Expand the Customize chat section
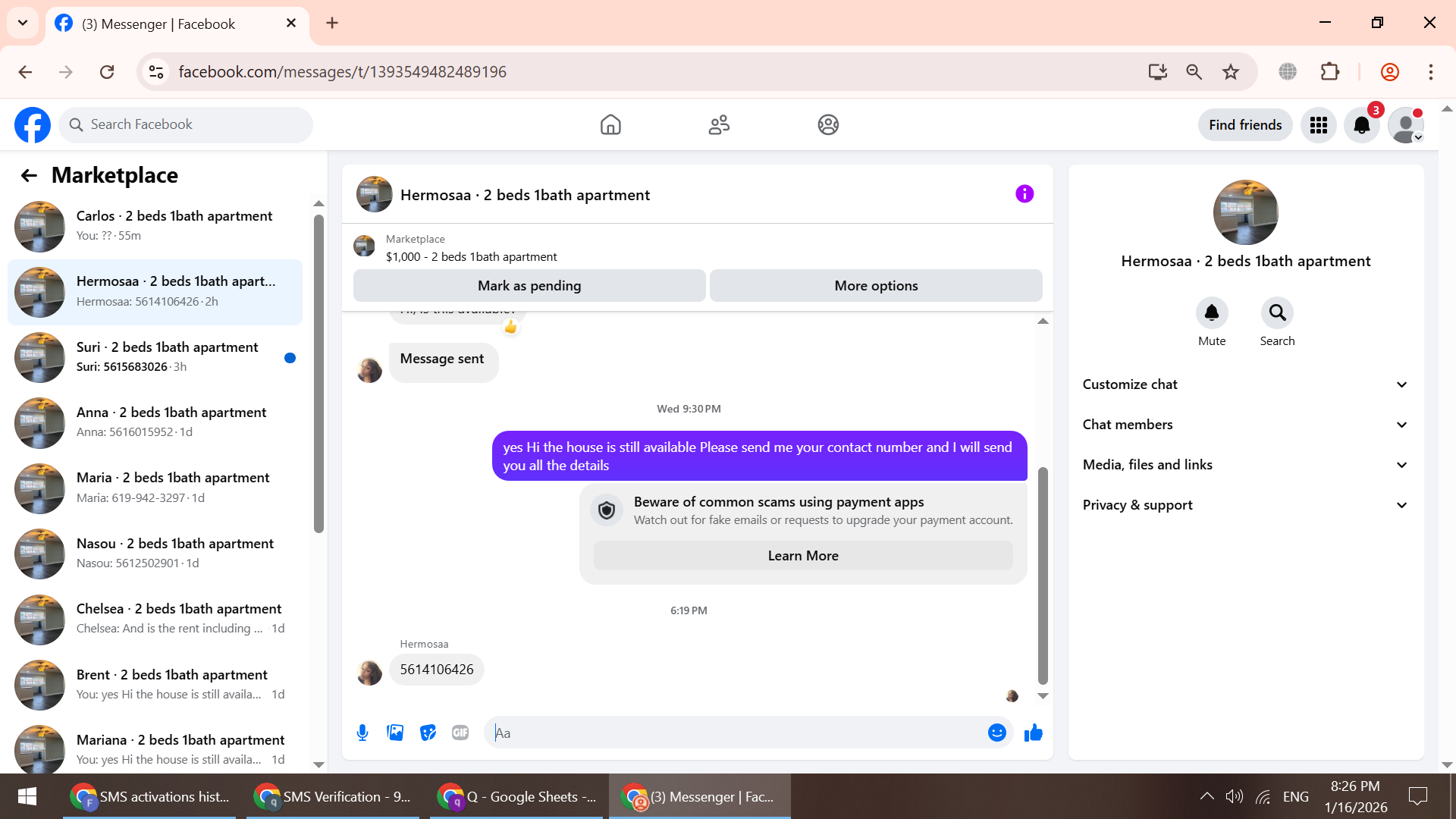This screenshot has height=819, width=1456. pyautogui.click(x=1245, y=384)
